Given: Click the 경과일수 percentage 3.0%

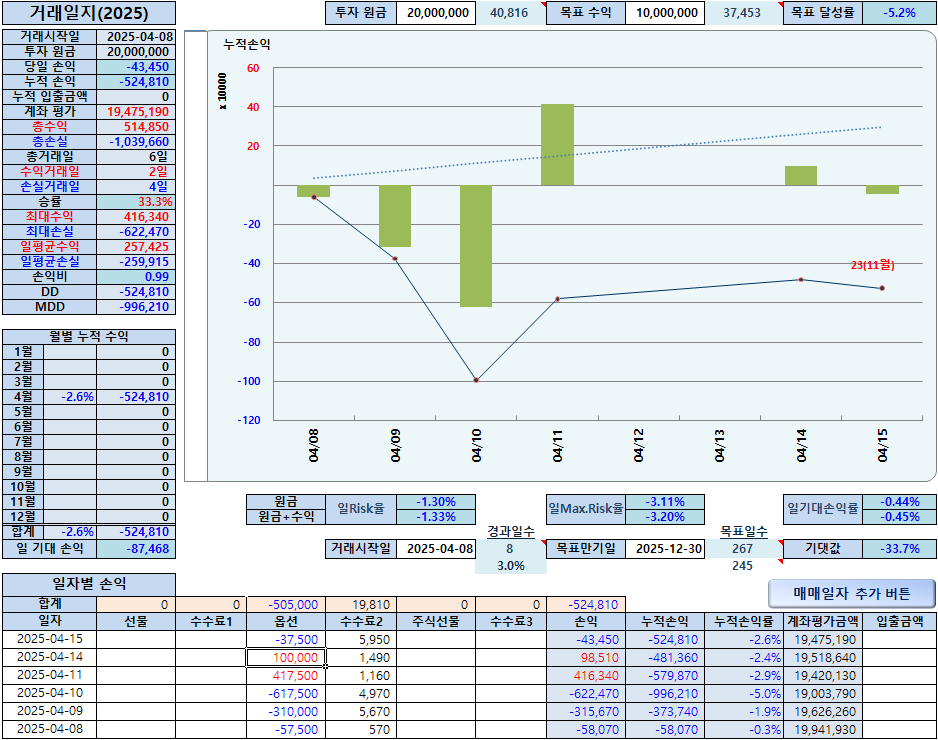Looking at the screenshot, I should 510,566.
